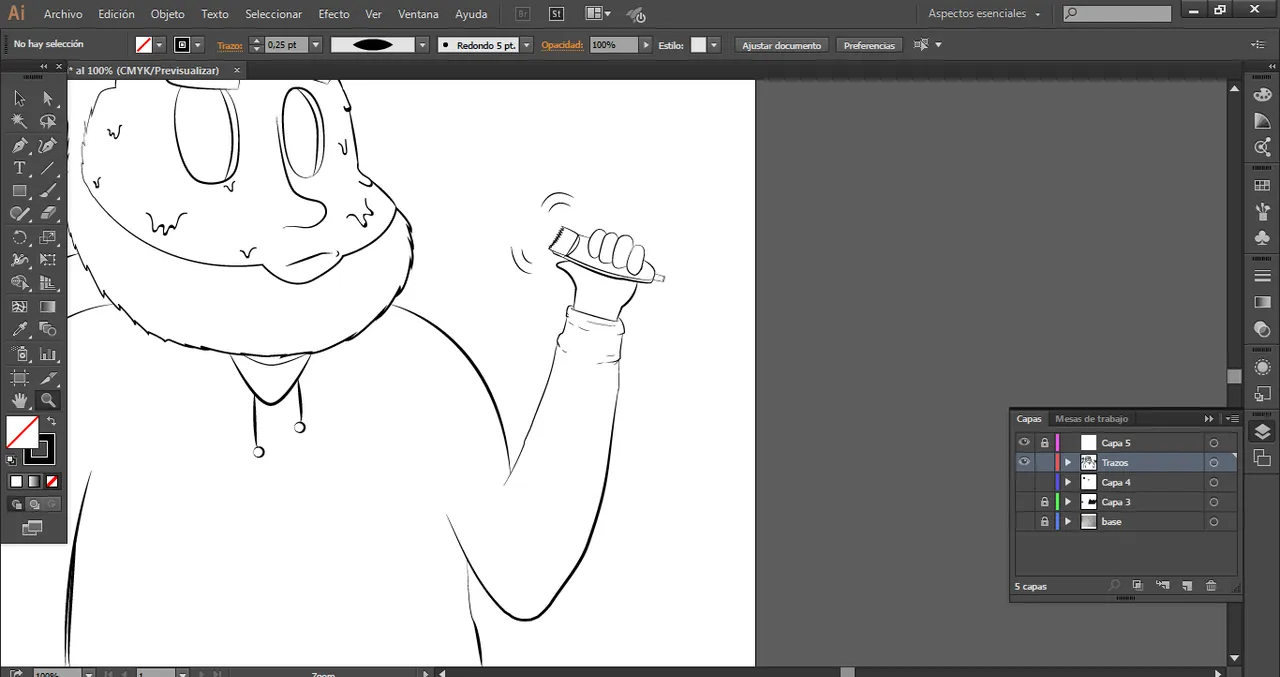
Task: Delete layer using the trash icon
Action: pos(1211,586)
